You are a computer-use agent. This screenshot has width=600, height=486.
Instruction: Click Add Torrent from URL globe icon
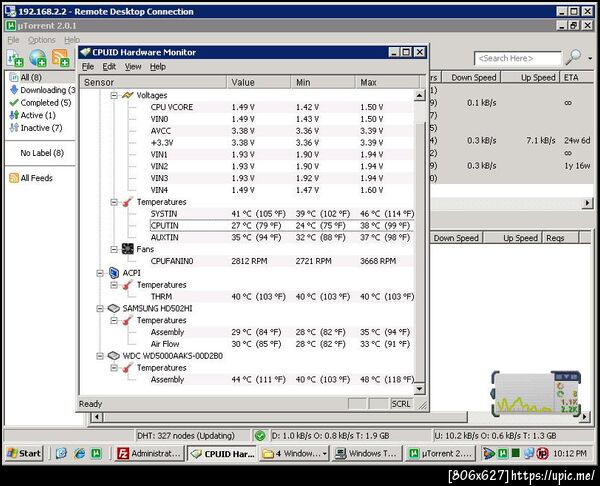point(38,58)
